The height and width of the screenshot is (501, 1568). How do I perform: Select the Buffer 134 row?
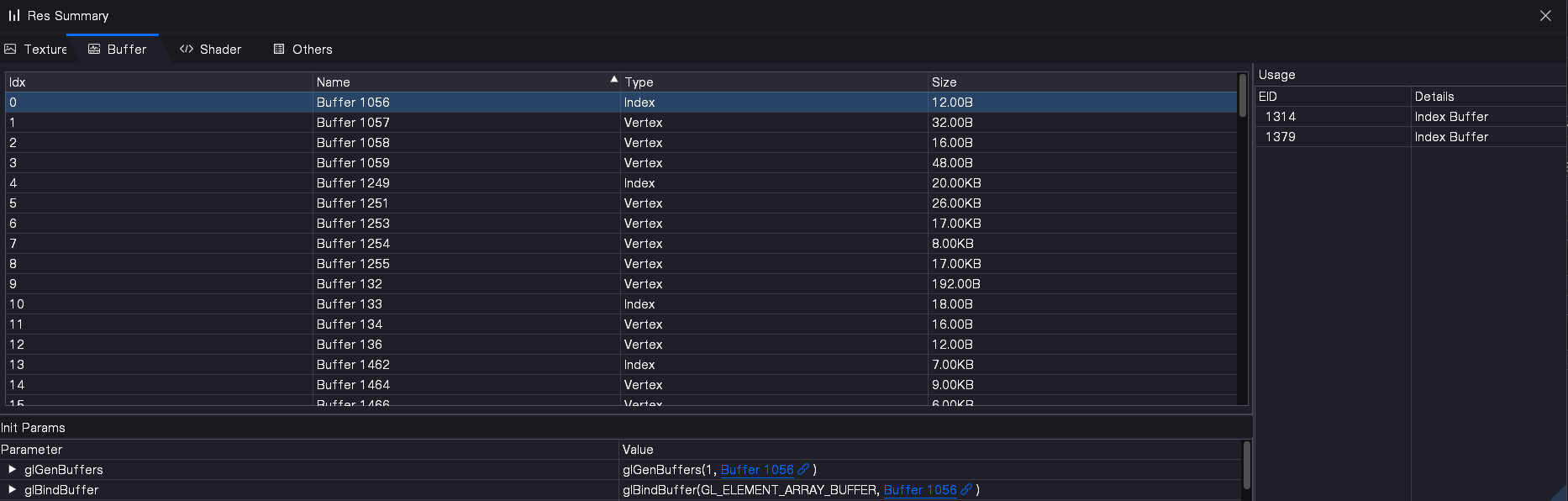click(621, 324)
